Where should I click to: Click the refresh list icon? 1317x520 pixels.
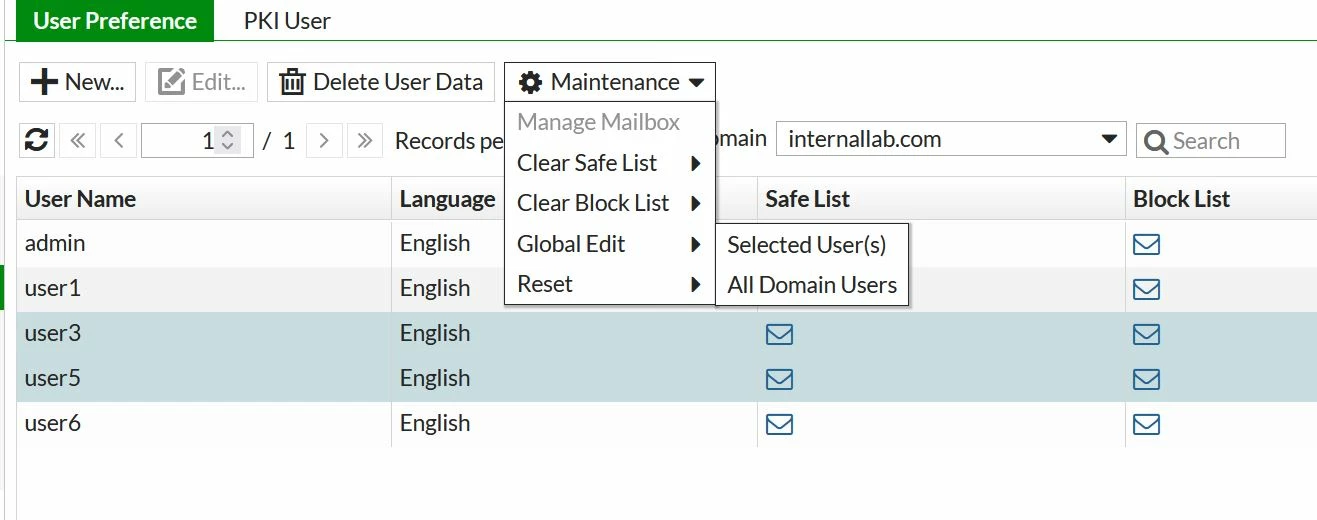(x=37, y=141)
